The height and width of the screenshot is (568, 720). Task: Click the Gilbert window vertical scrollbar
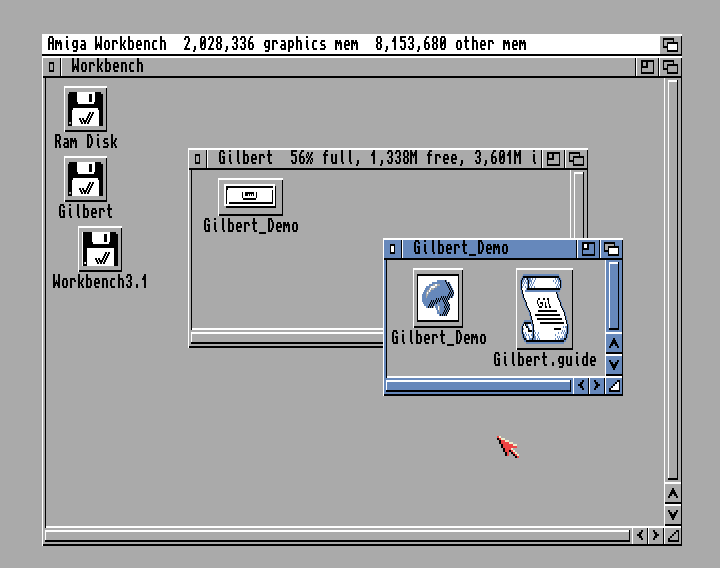(x=579, y=204)
